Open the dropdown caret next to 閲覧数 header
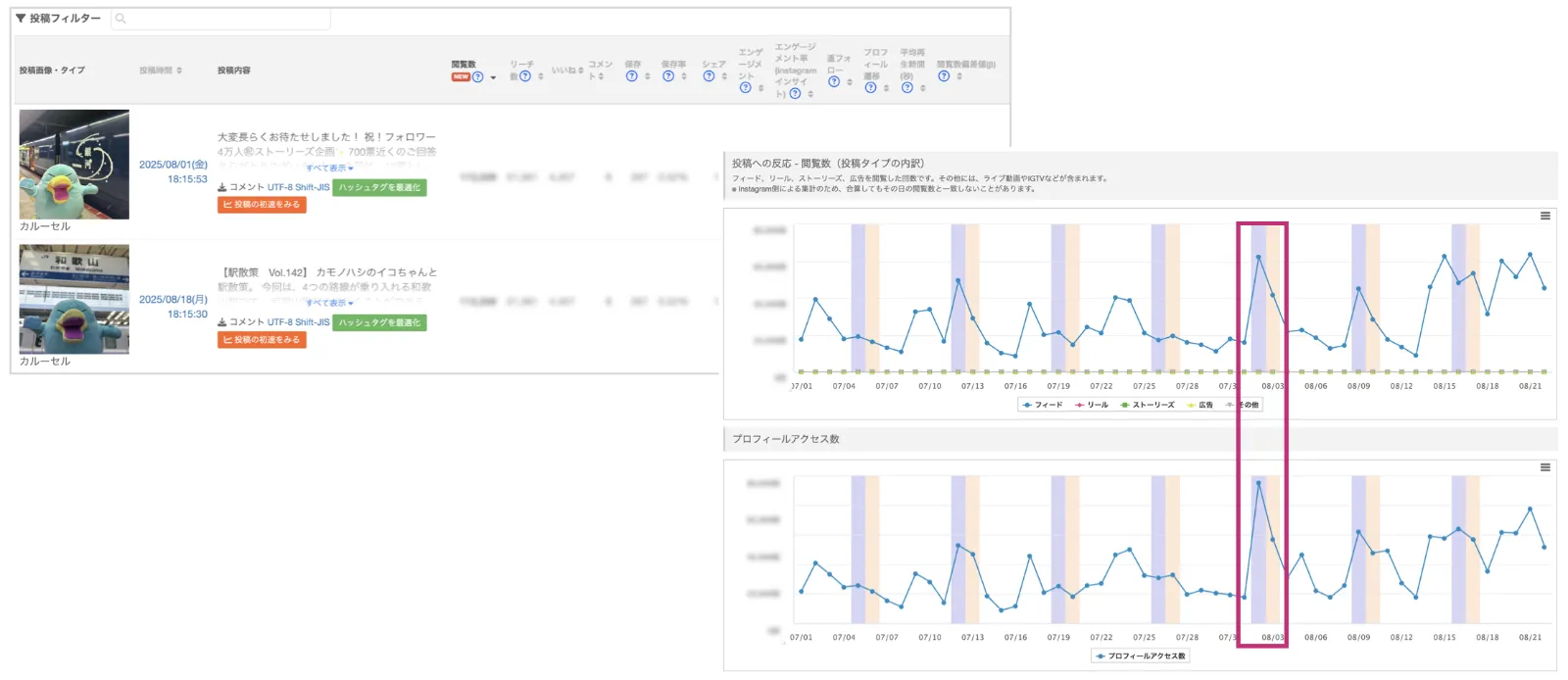 (493, 77)
